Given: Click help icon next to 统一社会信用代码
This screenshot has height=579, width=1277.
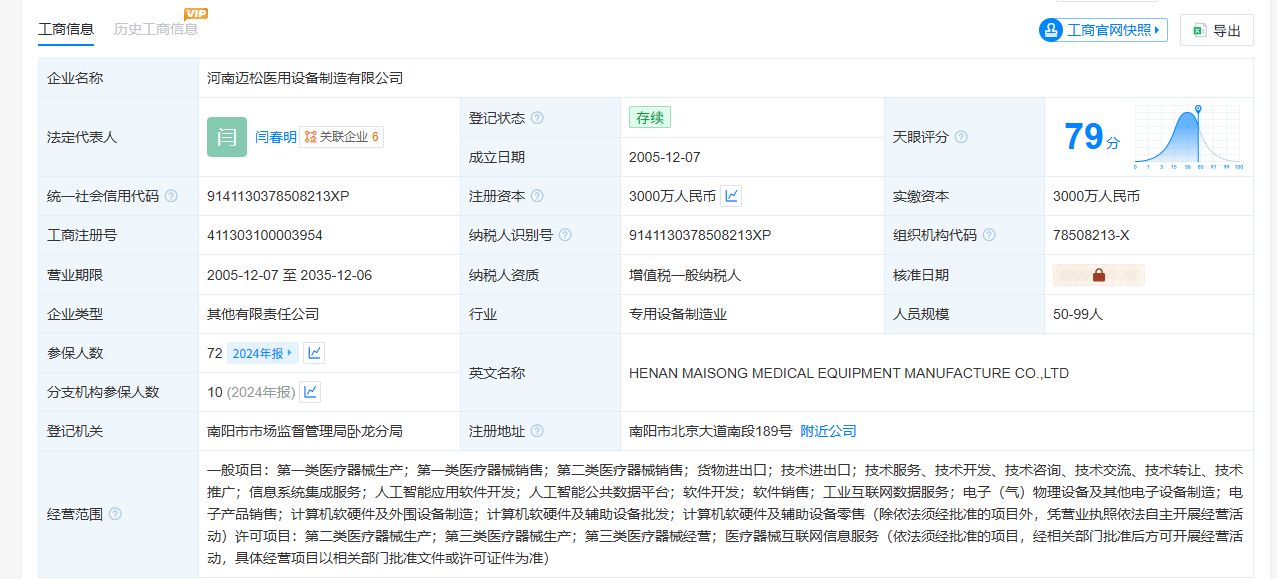Looking at the screenshot, I should (x=171, y=196).
